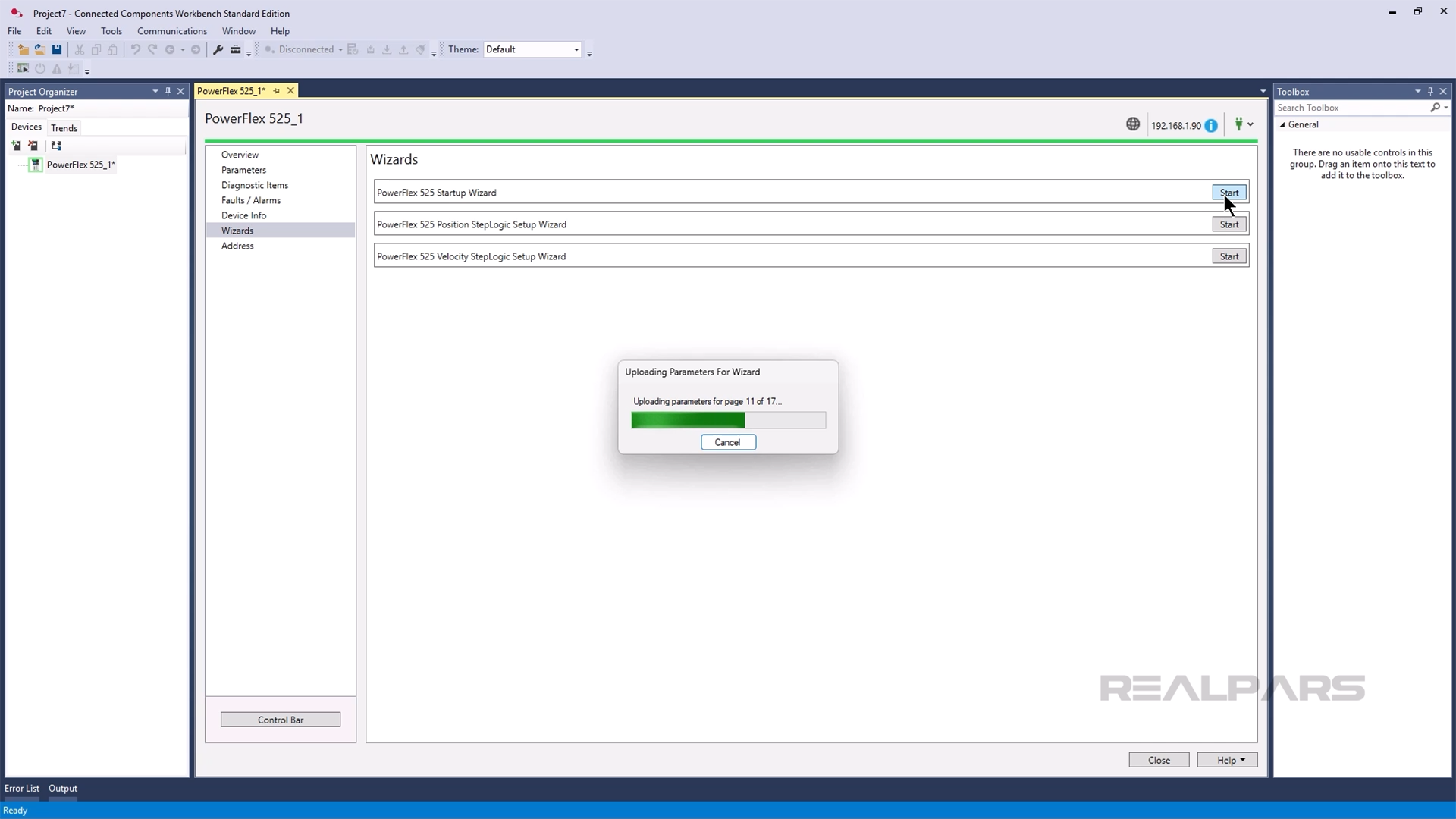Switch to the Trends tab
Screen dimensions: 1456x819
coord(64,128)
